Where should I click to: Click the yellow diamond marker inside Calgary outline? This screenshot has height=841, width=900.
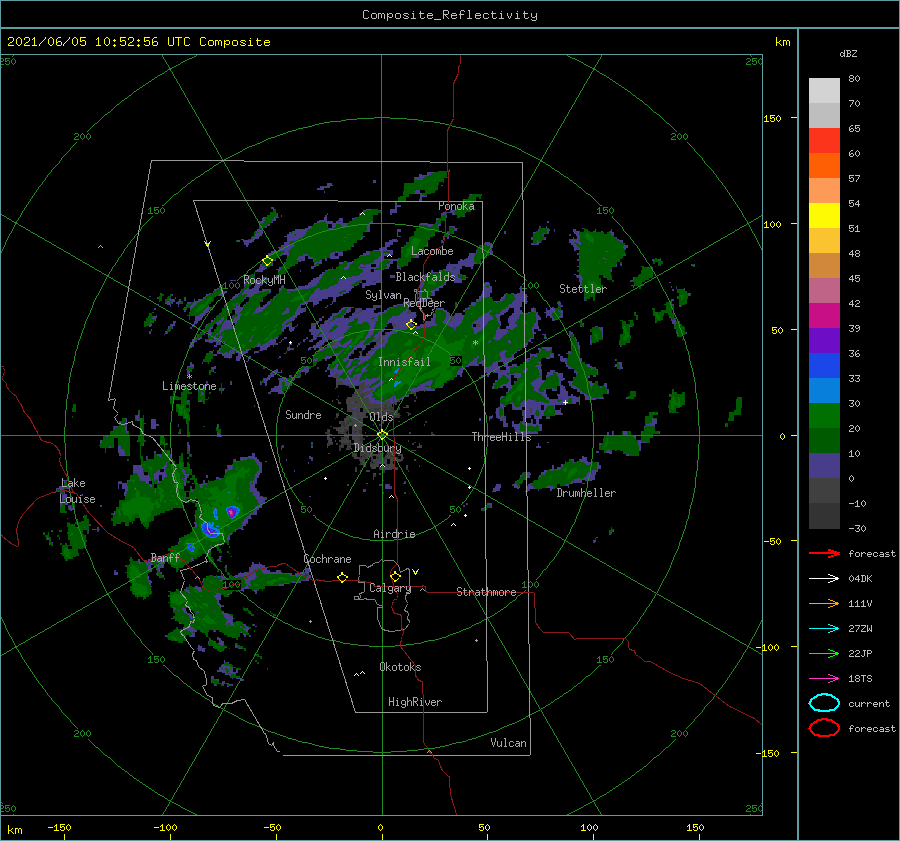click(395, 576)
